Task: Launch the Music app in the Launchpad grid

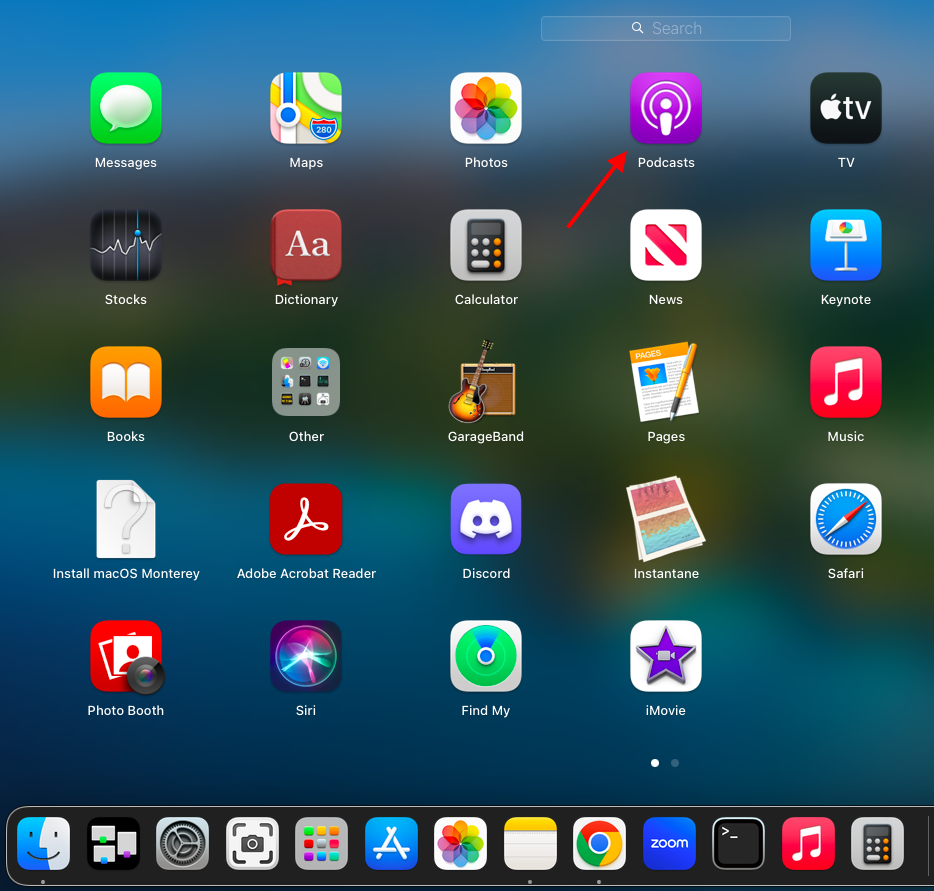Action: click(846, 382)
